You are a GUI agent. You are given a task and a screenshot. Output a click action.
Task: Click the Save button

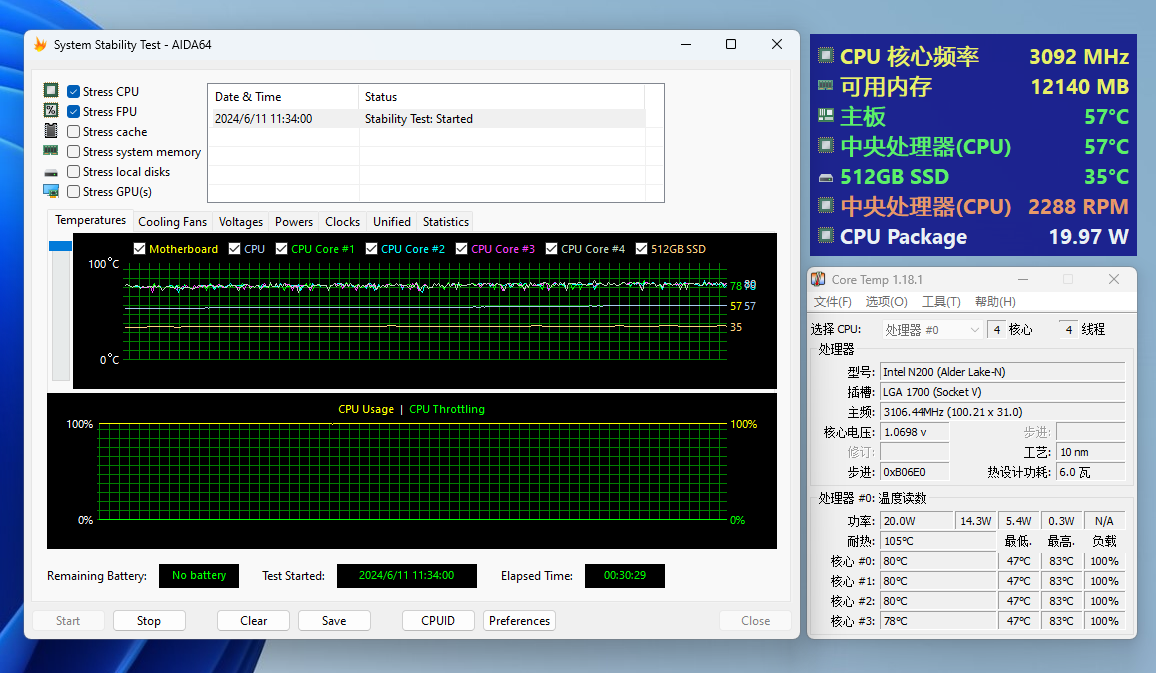(x=334, y=621)
